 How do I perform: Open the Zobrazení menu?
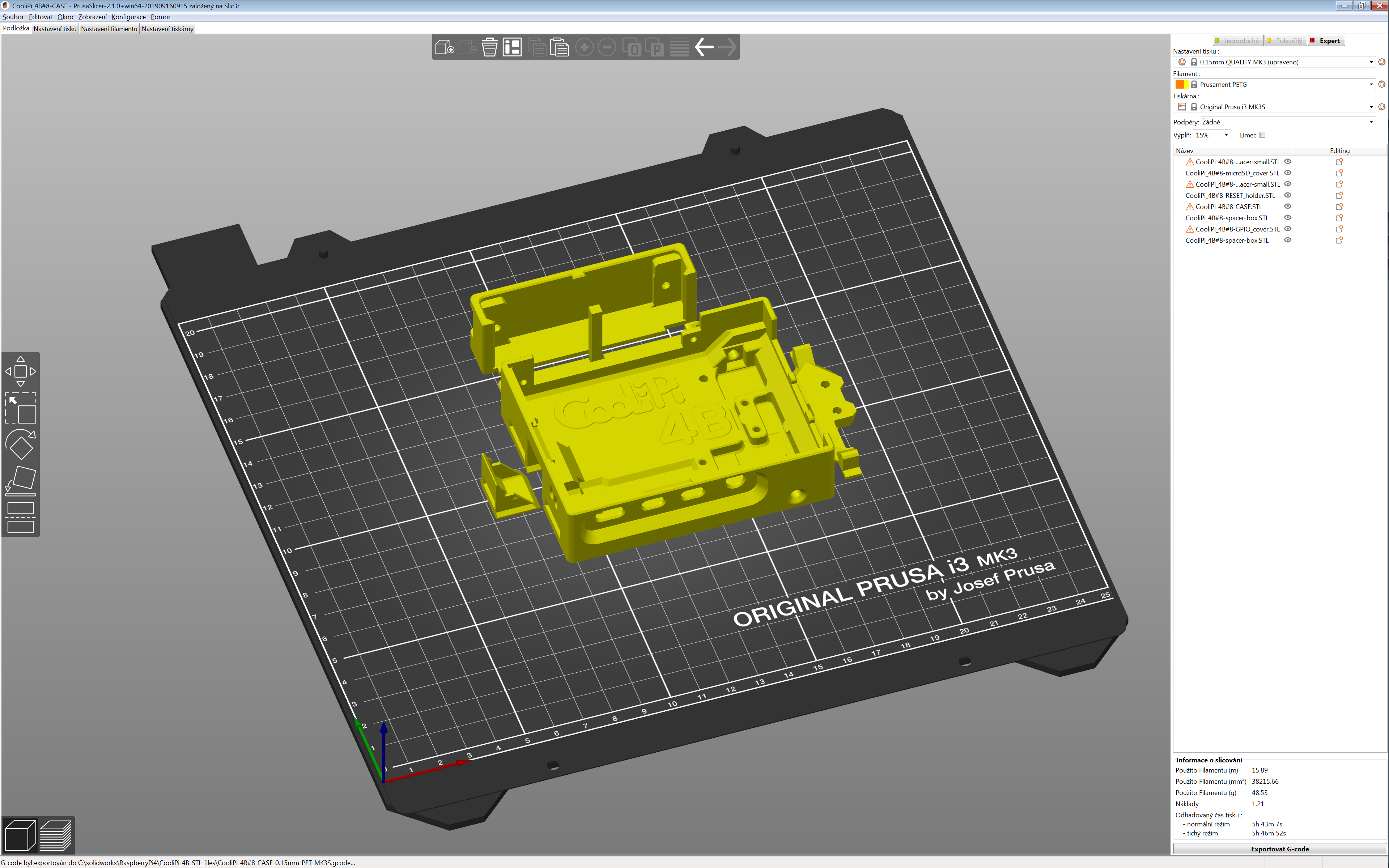coord(92,17)
